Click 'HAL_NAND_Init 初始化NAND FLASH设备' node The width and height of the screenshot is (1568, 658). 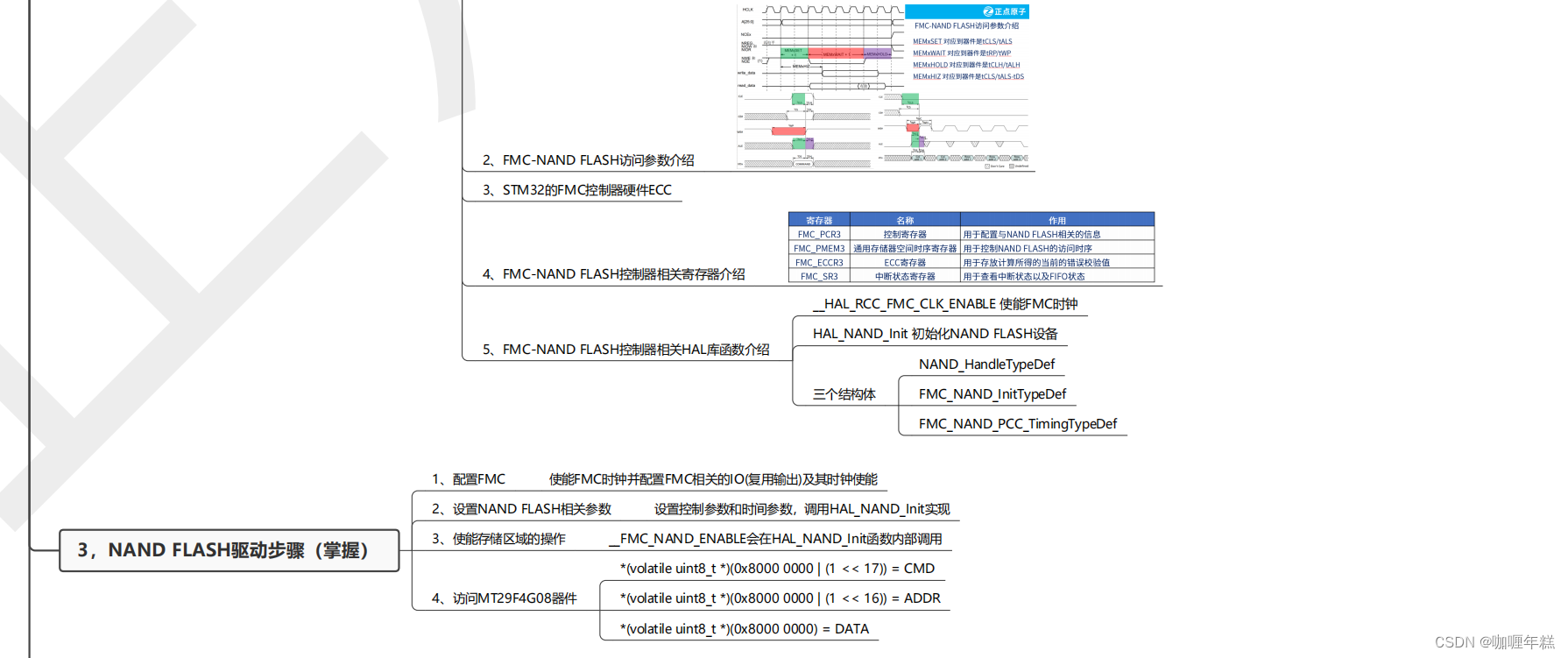tap(935, 334)
